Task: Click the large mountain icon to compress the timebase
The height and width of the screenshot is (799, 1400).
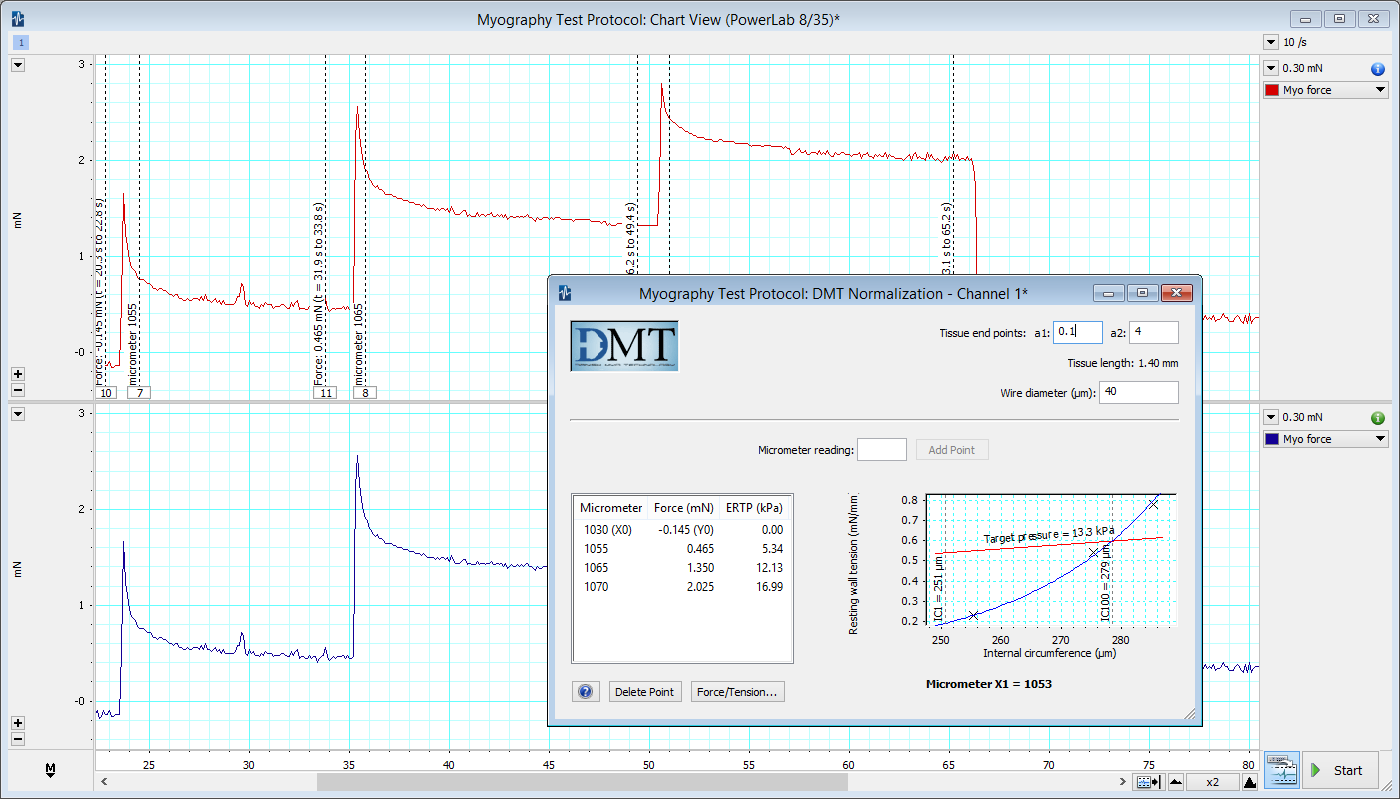Action: tap(1248, 782)
